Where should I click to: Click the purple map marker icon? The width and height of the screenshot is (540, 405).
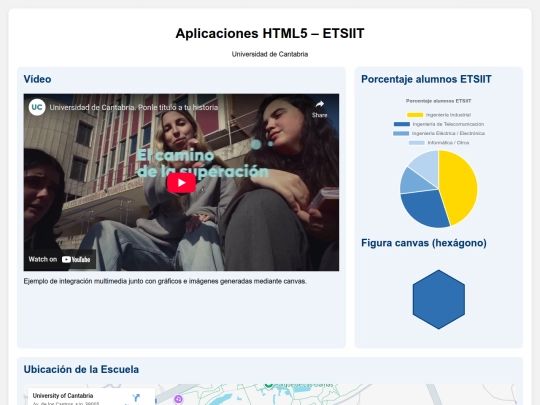(178, 399)
